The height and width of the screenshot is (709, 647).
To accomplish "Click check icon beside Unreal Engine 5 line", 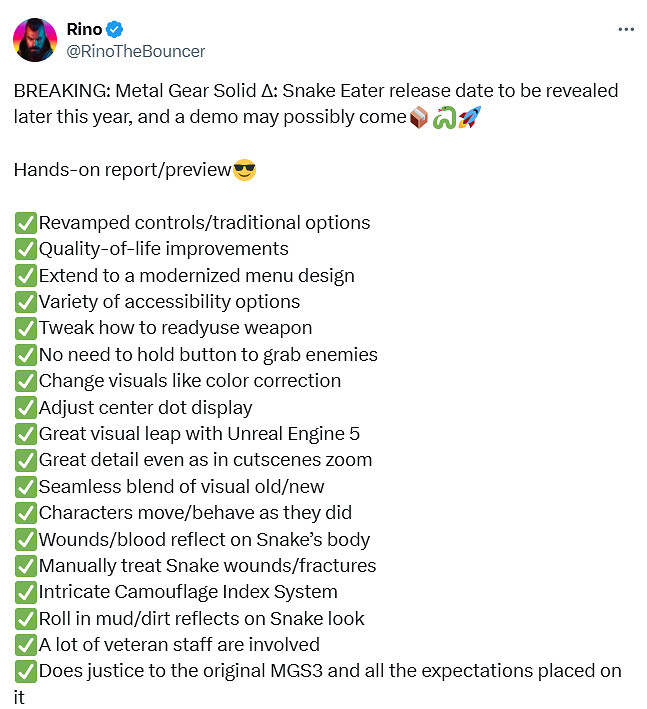I will (x=26, y=434).
